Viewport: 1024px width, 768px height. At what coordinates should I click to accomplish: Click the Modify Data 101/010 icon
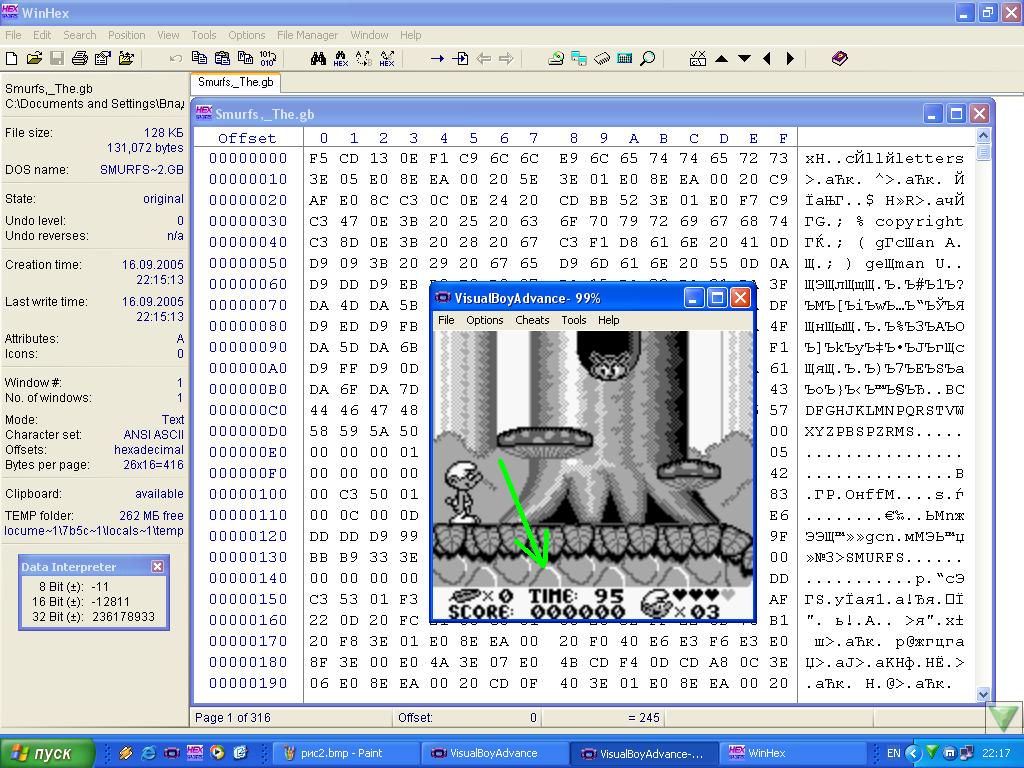(x=268, y=59)
